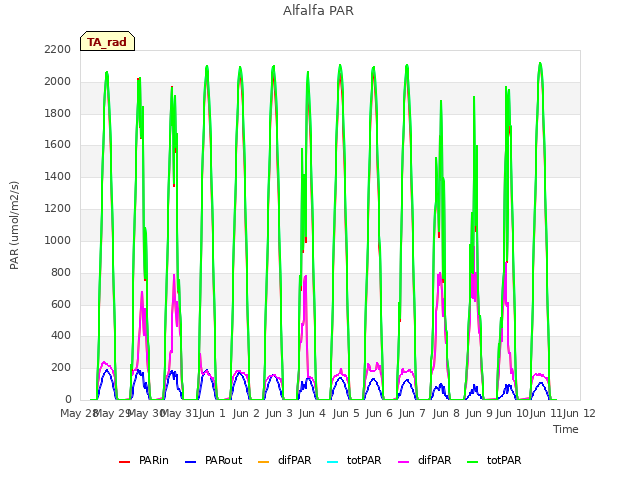
Task: Click the 400 y-axis tick label
Action: 61,336
